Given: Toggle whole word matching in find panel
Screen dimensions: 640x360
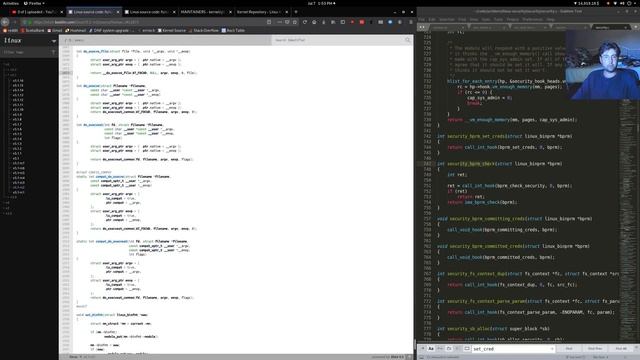Looking at the screenshot, I should point(440,349).
